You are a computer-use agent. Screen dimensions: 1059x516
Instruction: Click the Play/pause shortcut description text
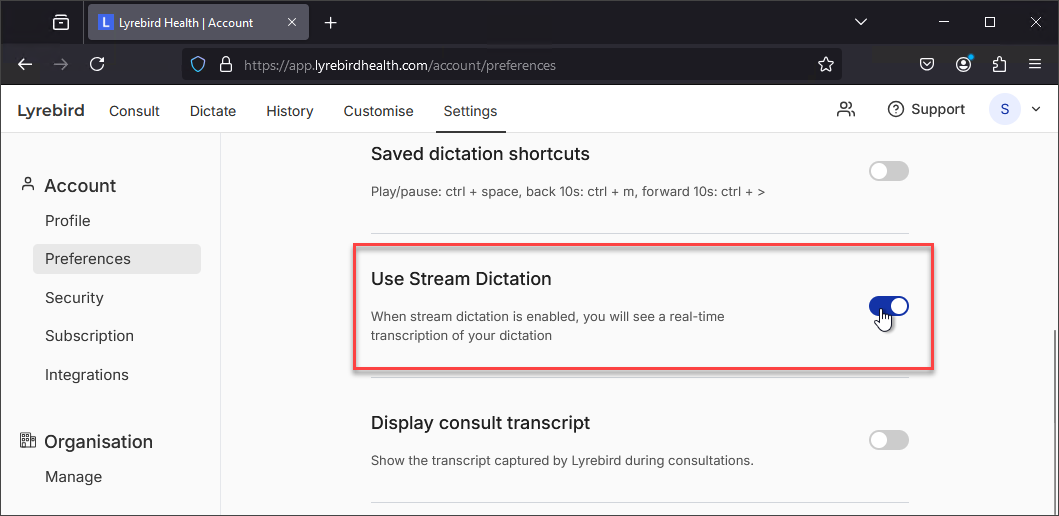[x=568, y=192]
